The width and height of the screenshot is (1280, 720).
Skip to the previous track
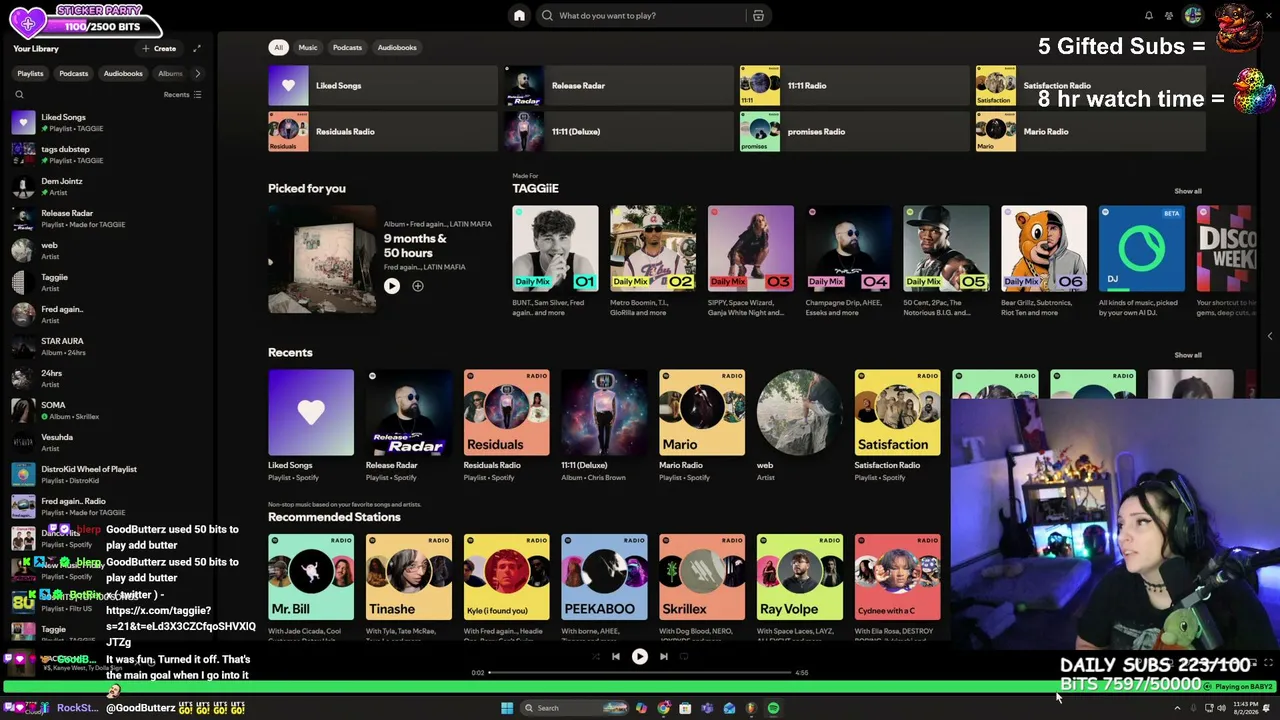click(615, 657)
